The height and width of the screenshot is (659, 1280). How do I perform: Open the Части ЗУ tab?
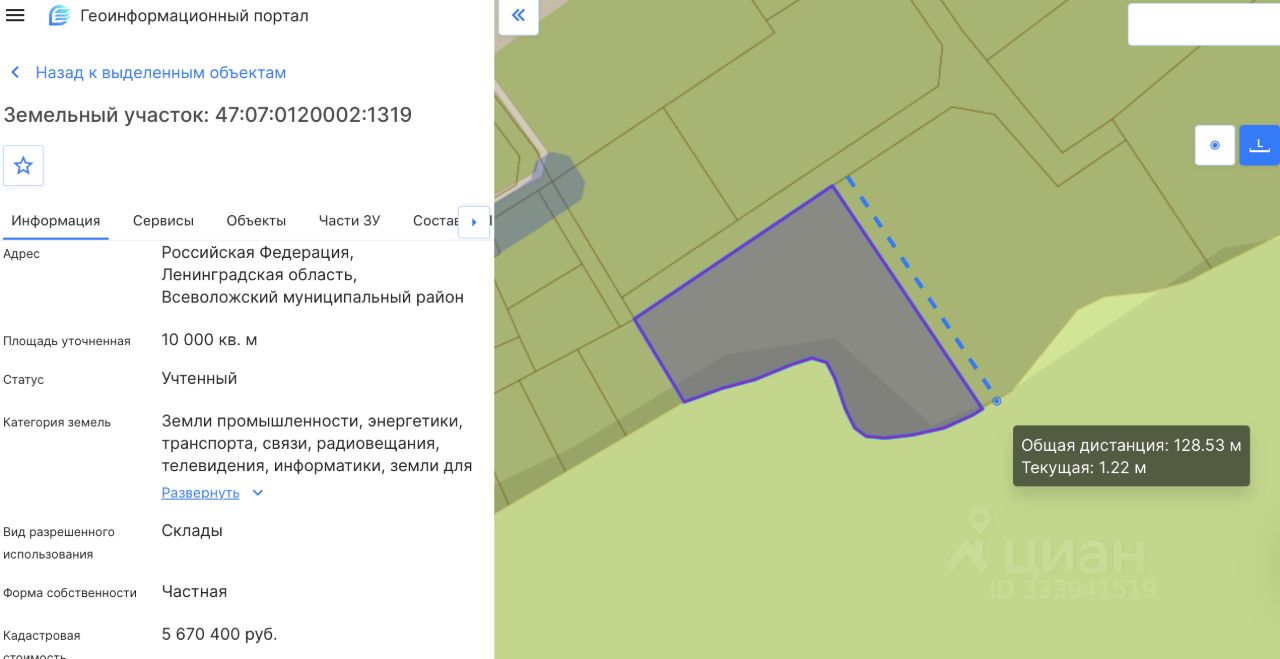tap(349, 221)
